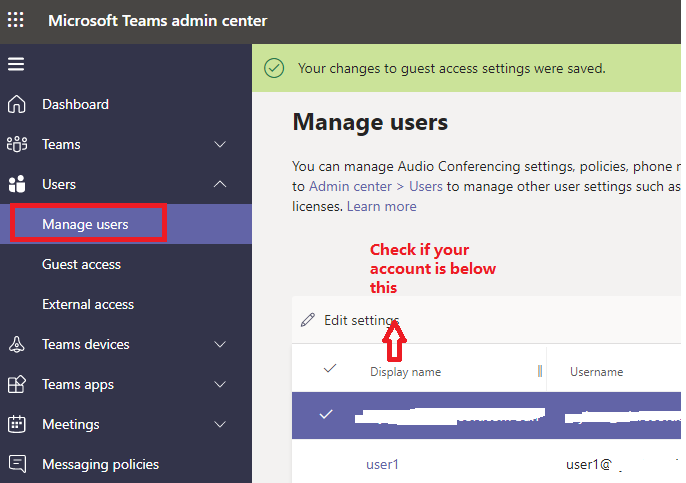Image resolution: width=686 pixels, height=483 pixels.
Task: Expand the Meetings chevron
Action: coord(220,424)
